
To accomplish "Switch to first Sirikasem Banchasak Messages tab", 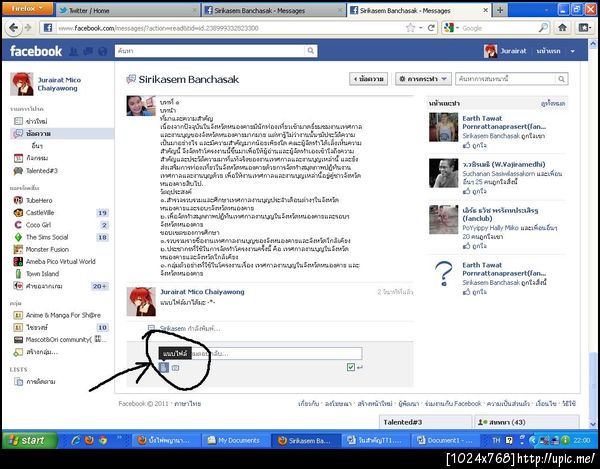I will (x=273, y=11).
